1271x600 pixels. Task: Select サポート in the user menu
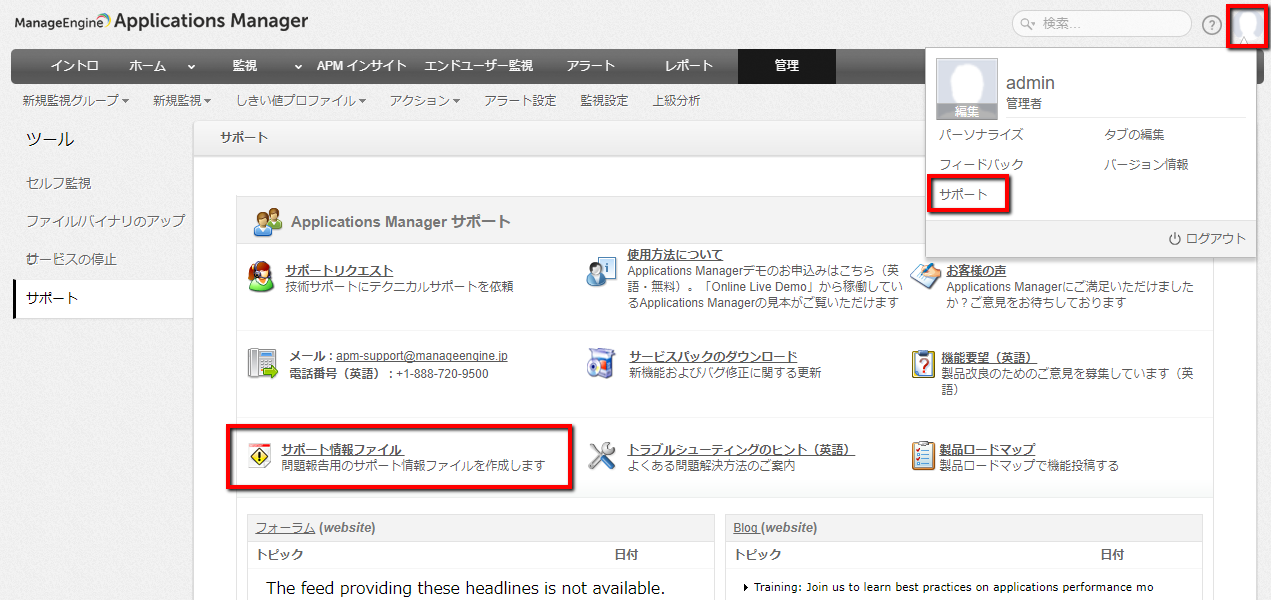pyautogui.click(x=963, y=194)
